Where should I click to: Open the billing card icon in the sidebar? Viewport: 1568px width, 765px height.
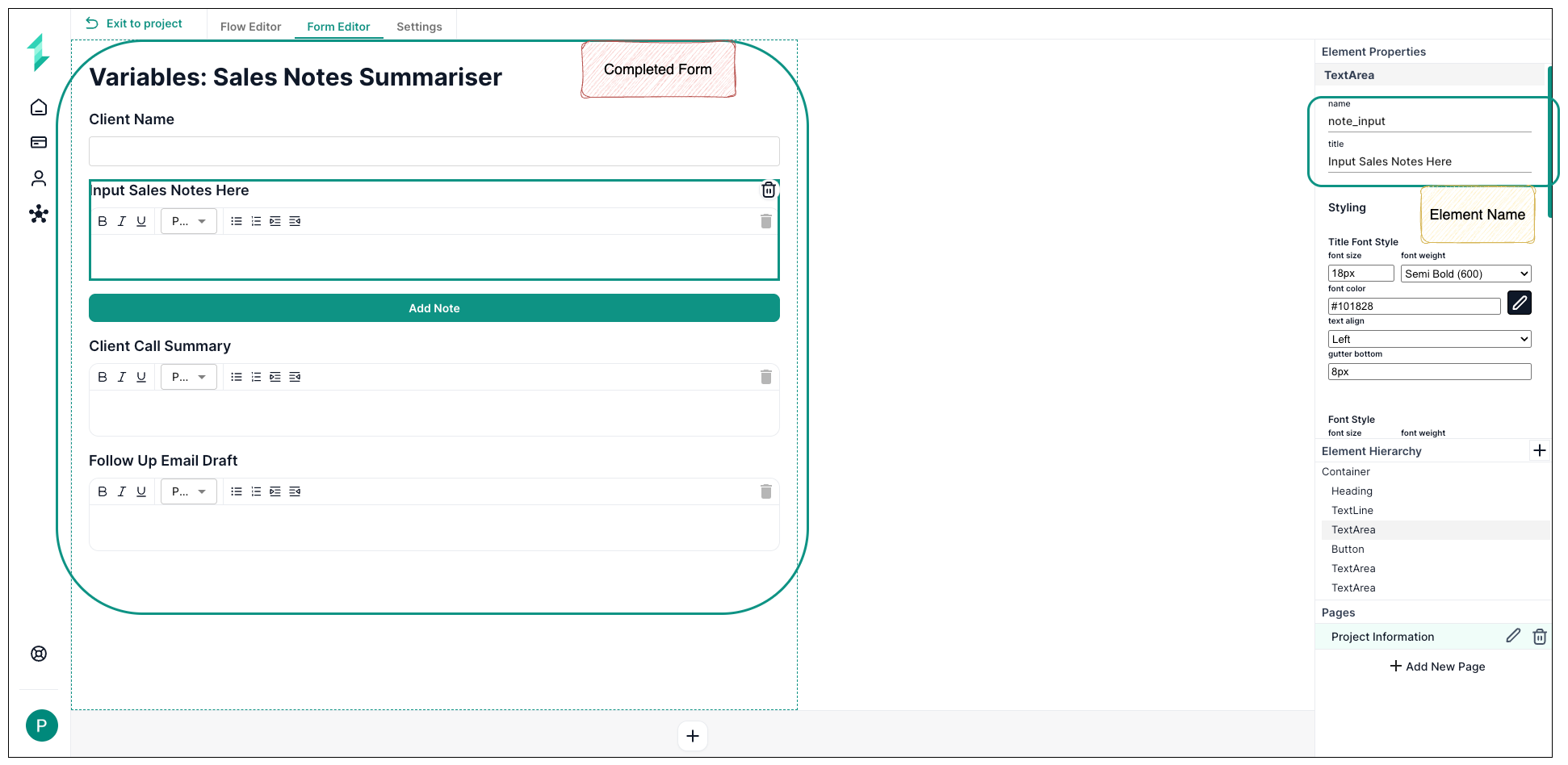point(39,143)
